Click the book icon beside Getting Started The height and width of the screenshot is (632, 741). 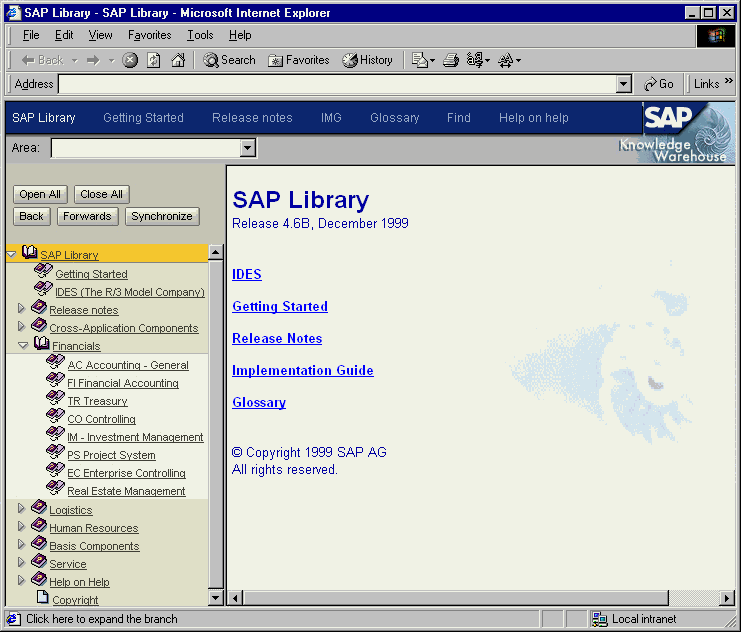coord(43,271)
